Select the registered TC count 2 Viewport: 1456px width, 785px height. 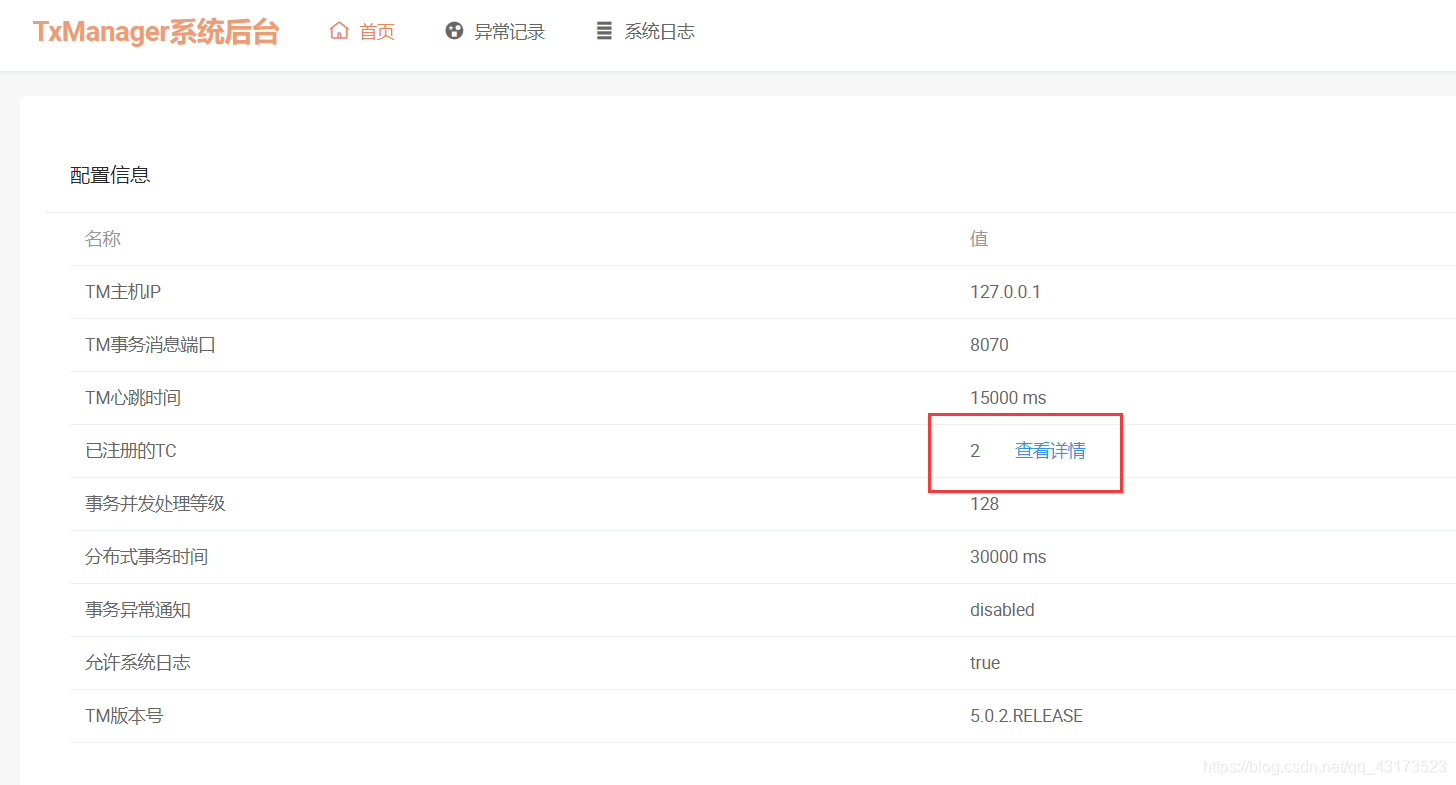(x=975, y=451)
